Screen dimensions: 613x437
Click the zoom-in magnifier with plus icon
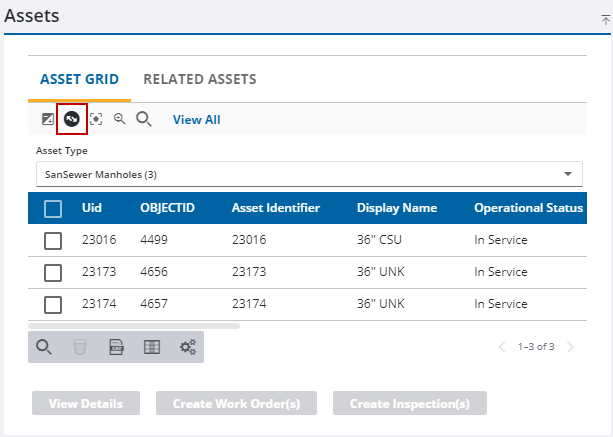tap(119, 119)
